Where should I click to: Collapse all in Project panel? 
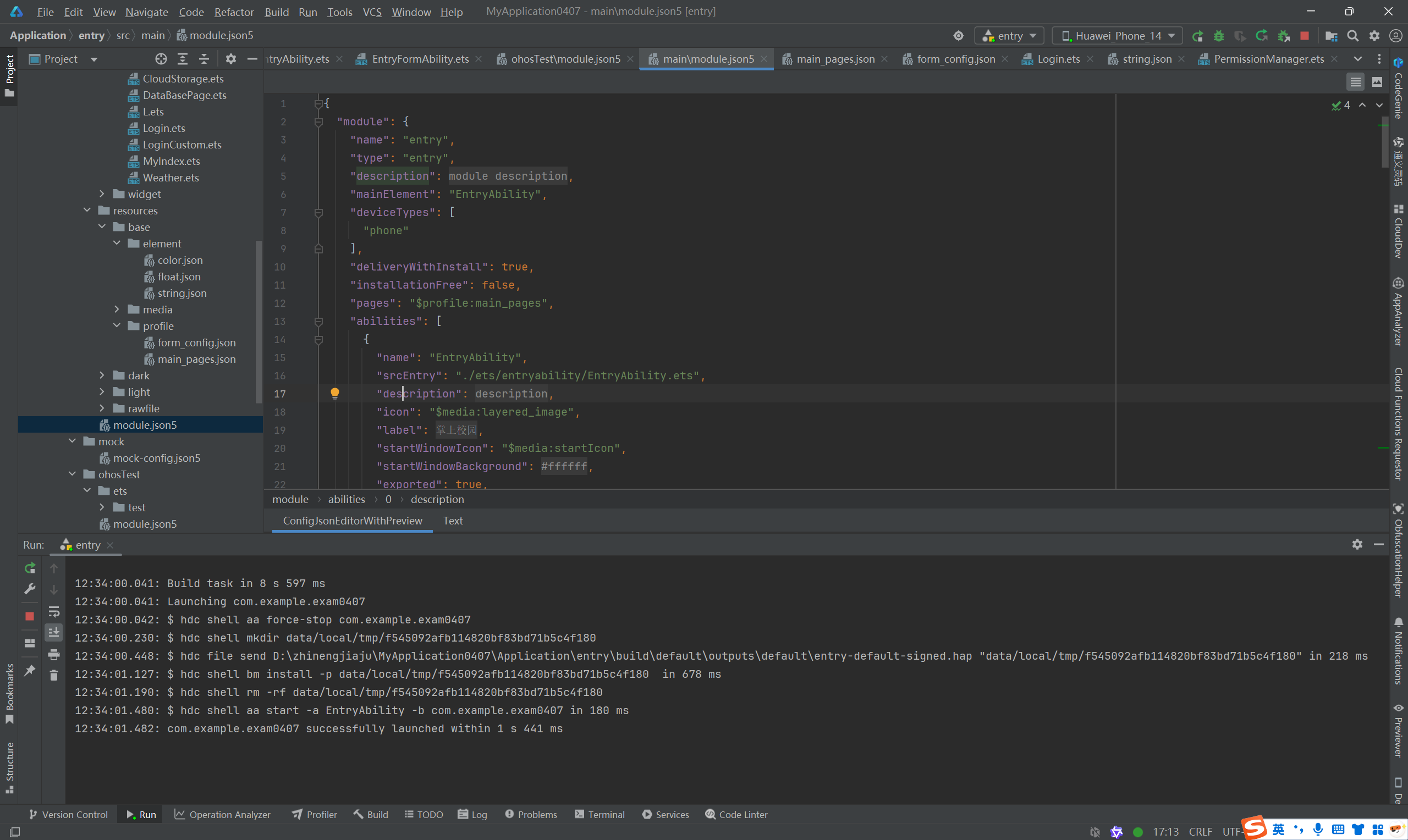[204, 59]
